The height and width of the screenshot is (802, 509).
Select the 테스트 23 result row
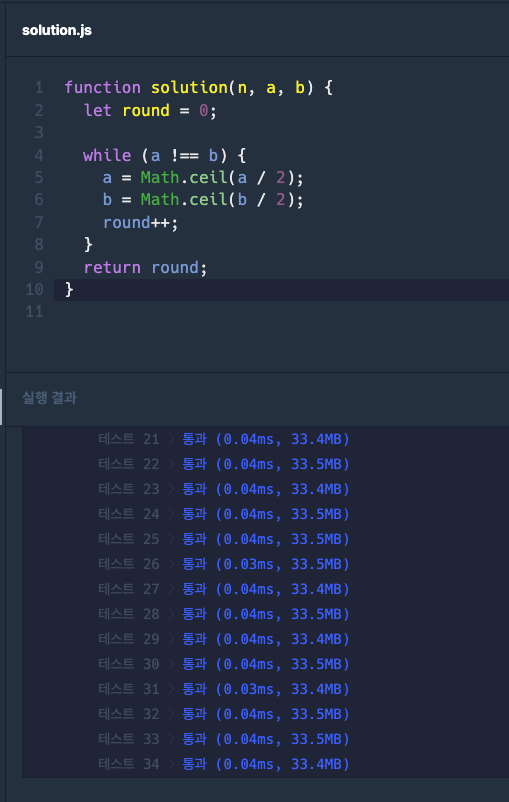224,489
